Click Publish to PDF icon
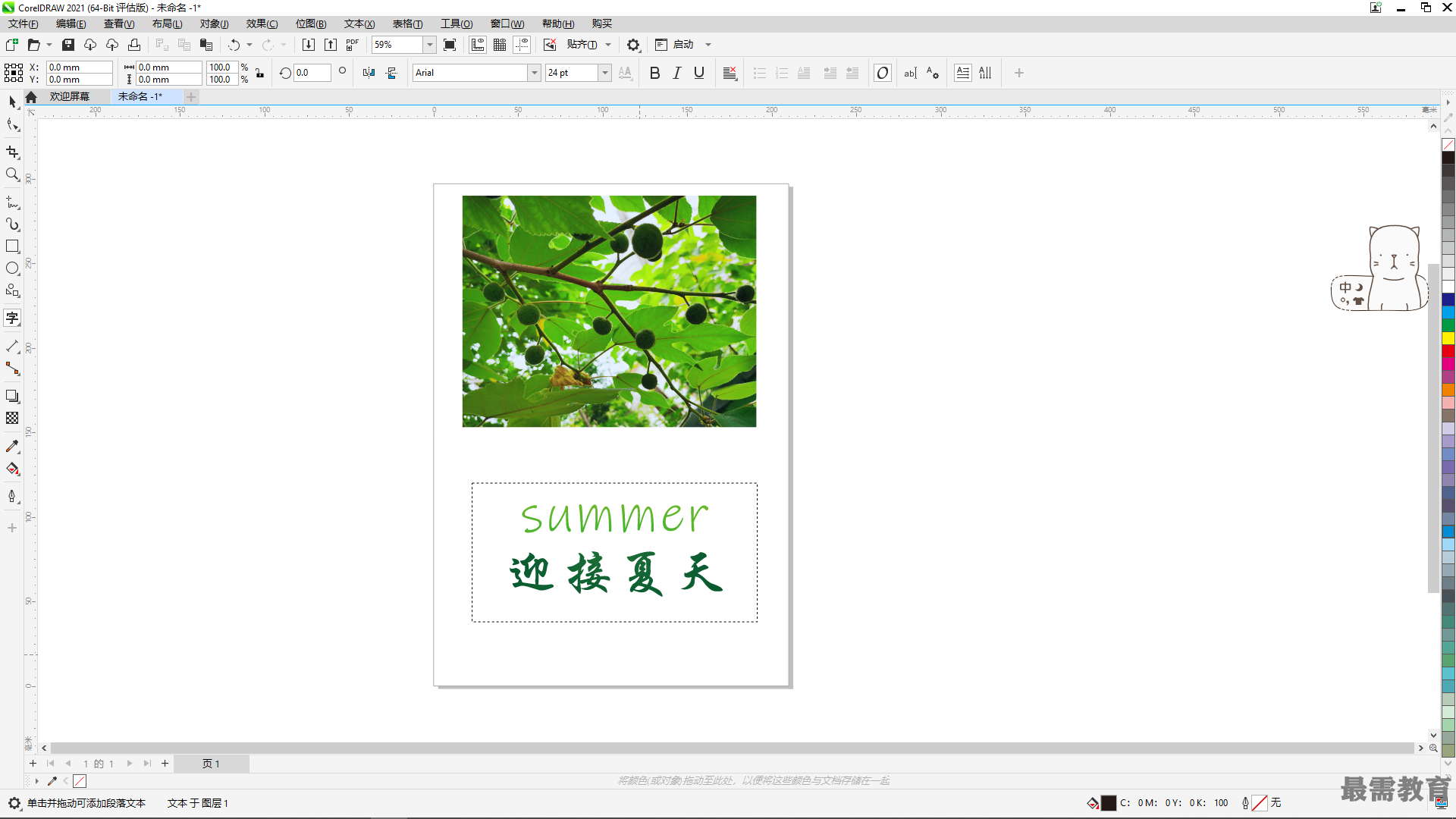This screenshot has height=819, width=1456. click(352, 45)
